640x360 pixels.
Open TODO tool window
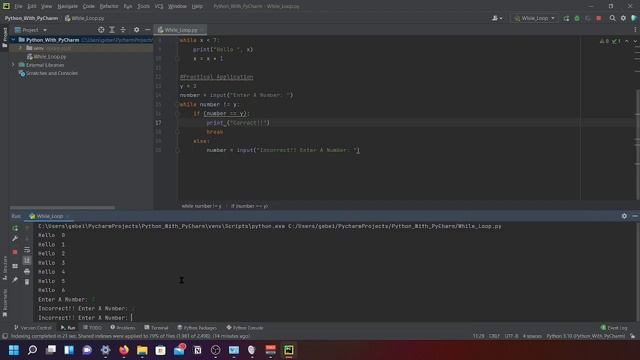[92, 328]
